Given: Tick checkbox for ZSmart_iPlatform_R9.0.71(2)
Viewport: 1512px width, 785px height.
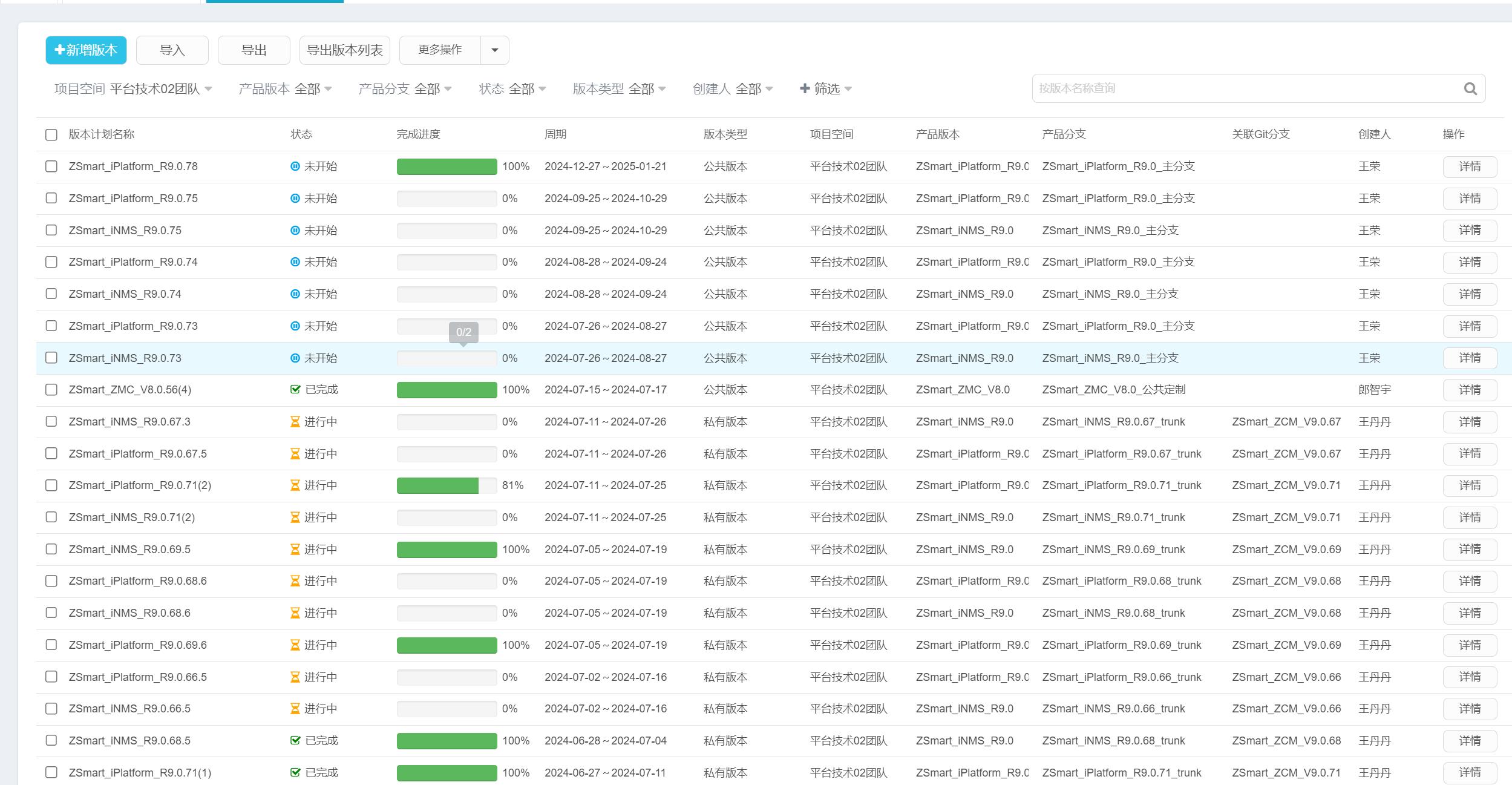Looking at the screenshot, I should [51, 485].
